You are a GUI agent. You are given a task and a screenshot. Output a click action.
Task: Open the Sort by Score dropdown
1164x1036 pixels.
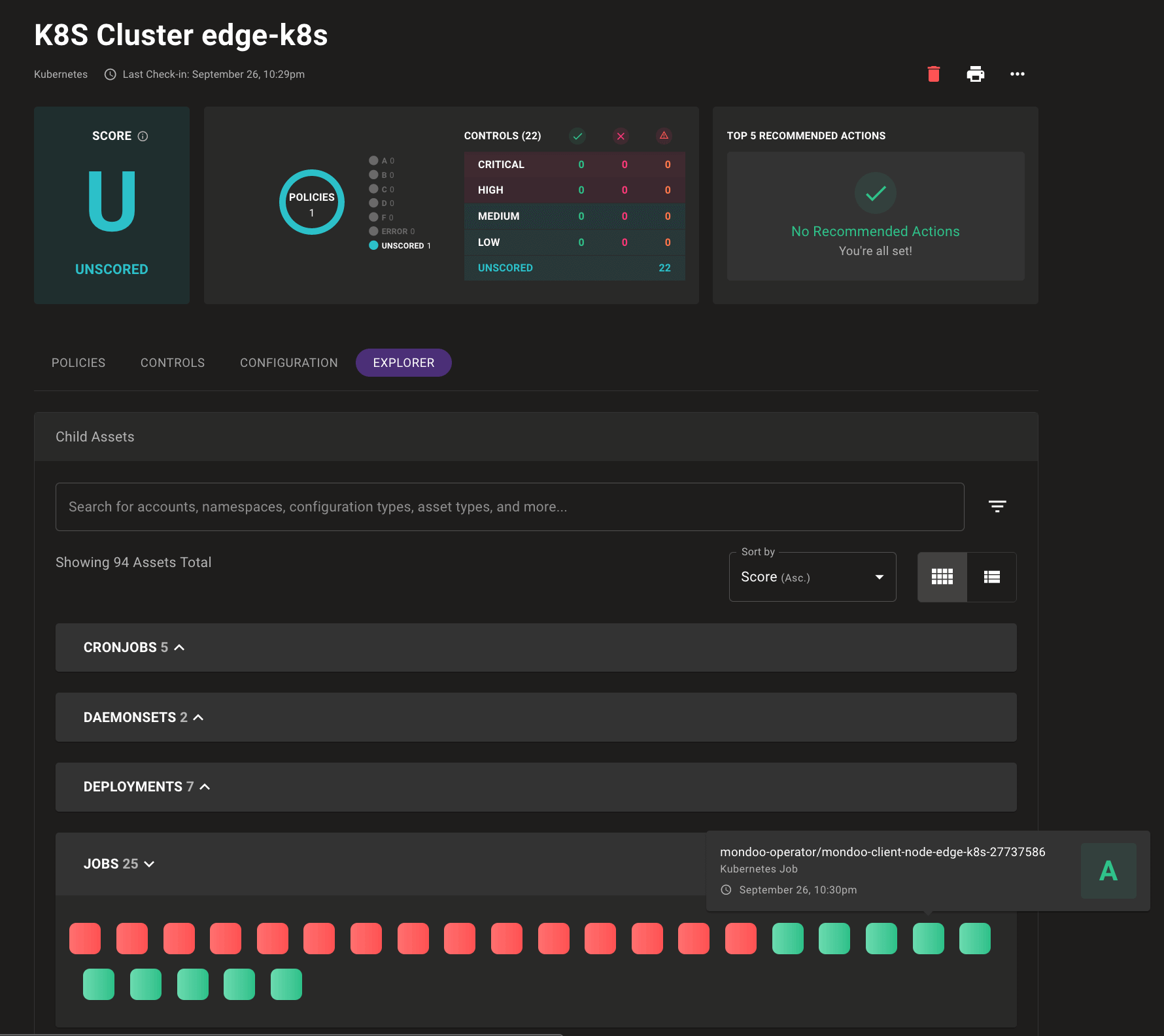tap(812, 577)
